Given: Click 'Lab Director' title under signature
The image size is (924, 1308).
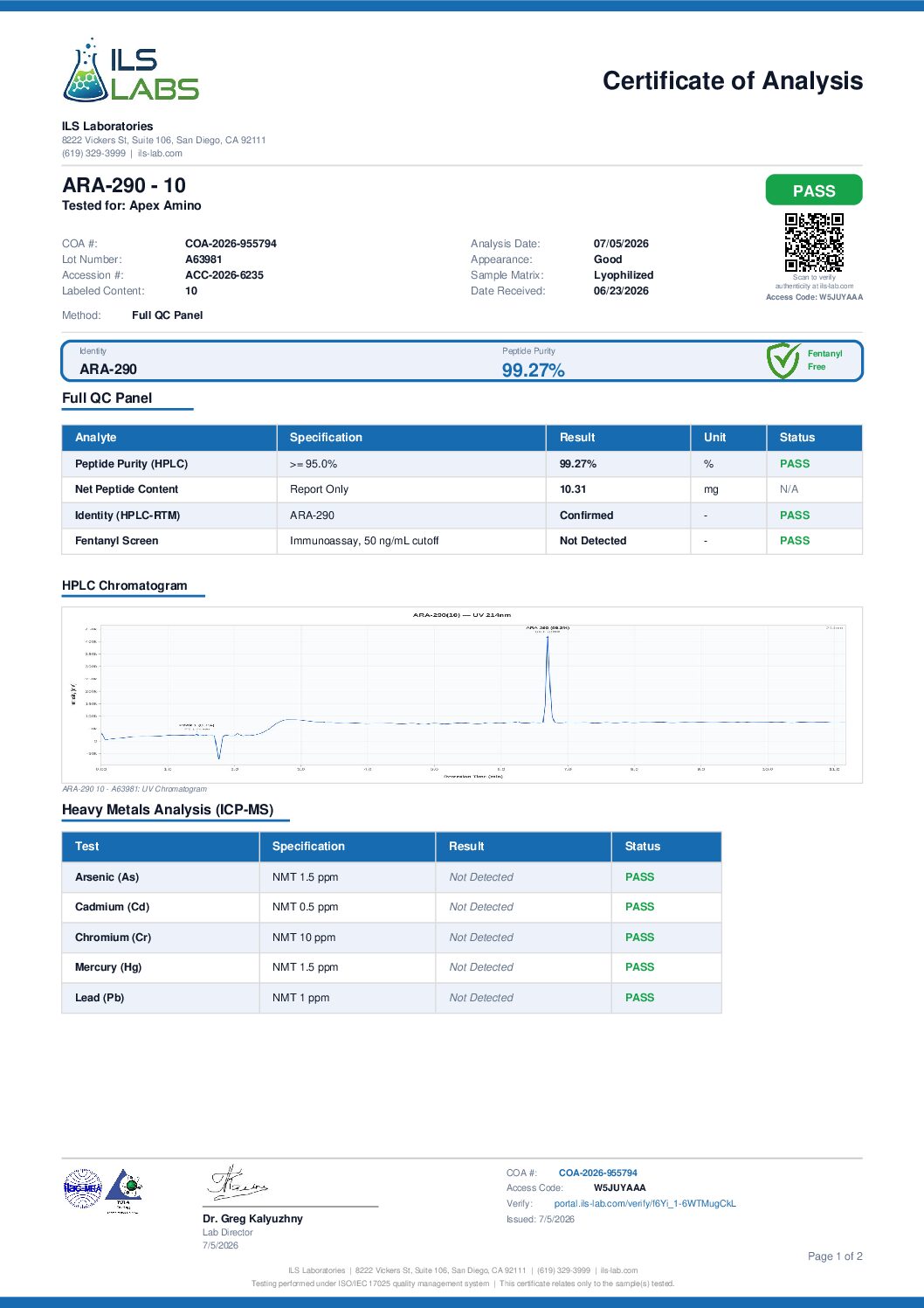Looking at the screenshot, I should (227, 1233).
